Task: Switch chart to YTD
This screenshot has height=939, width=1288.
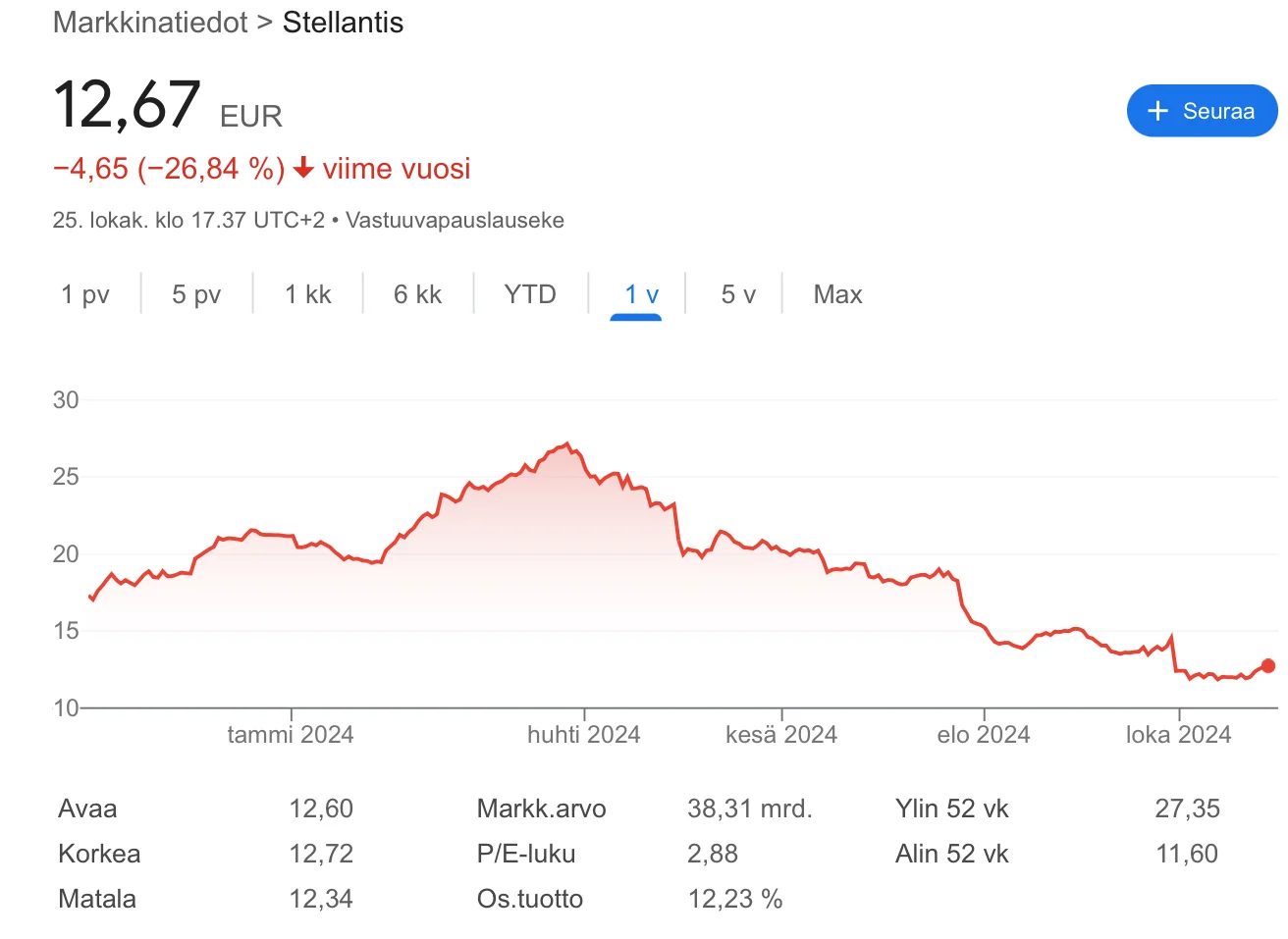Action: pos(530,294)
